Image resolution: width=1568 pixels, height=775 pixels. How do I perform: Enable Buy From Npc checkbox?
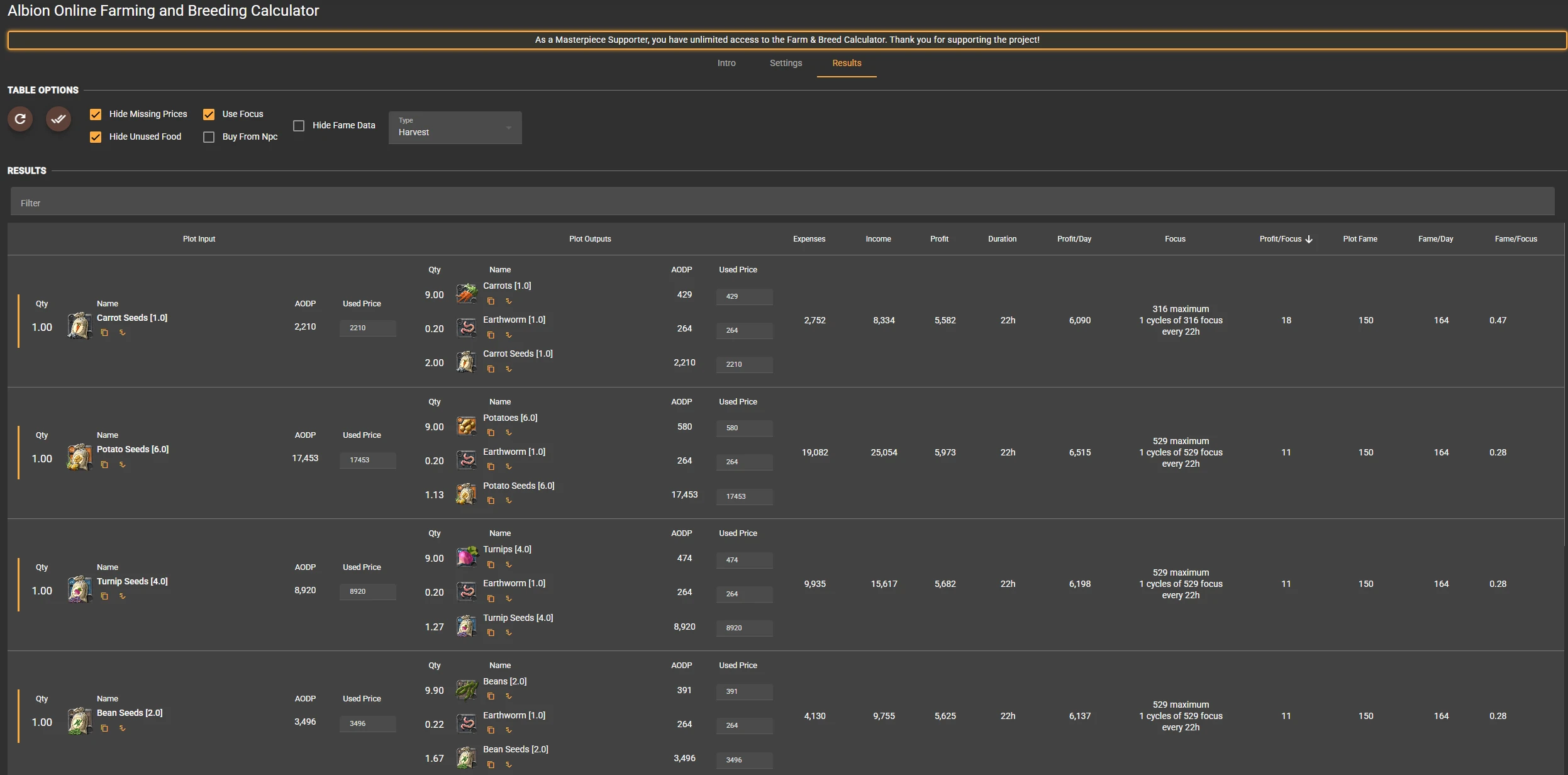[209, 137]
